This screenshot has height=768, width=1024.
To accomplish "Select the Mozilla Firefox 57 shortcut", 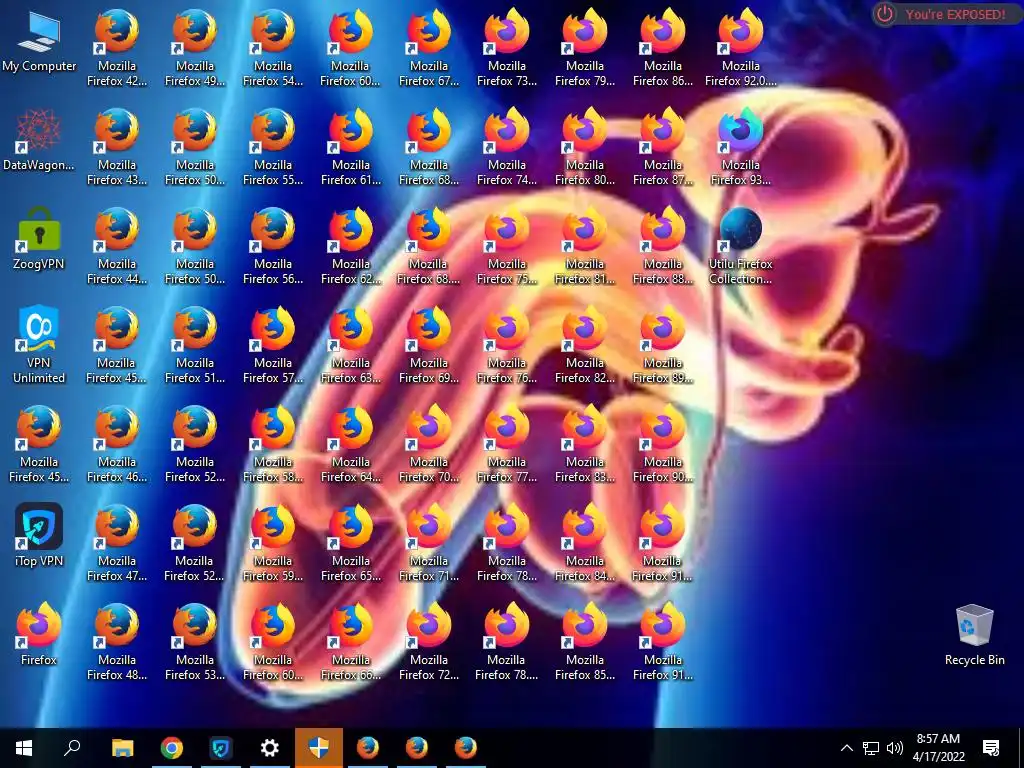I will coord(273,345).
